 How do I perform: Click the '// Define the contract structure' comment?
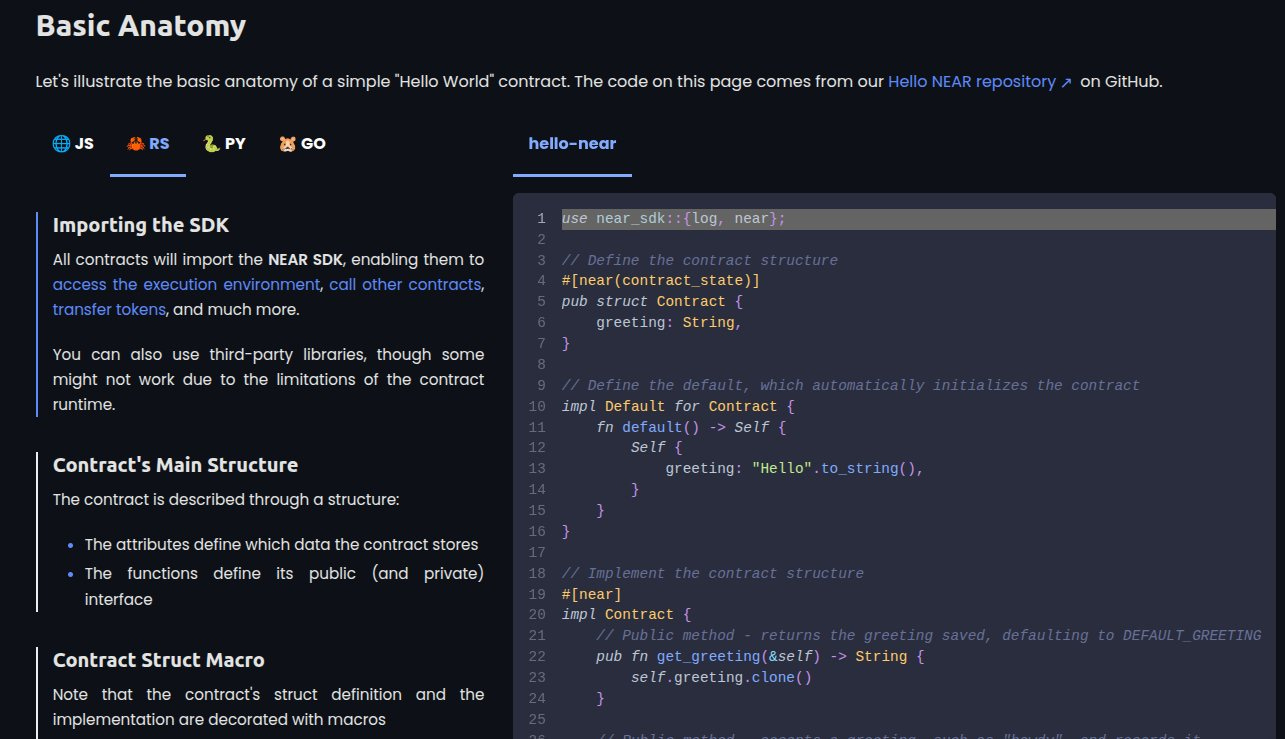[700, 260]
